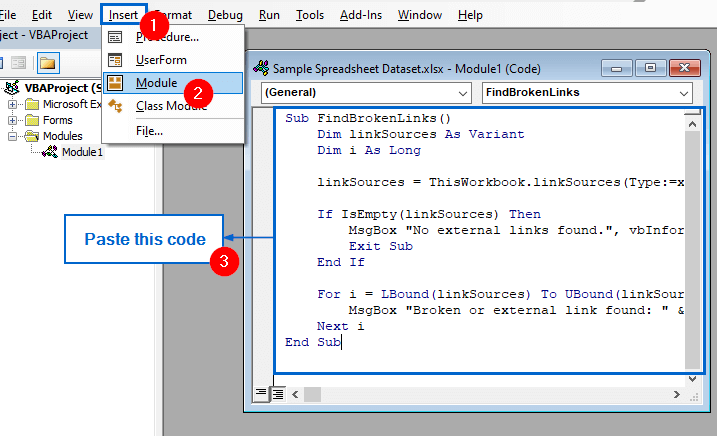Click the View Object icon in Project pane
717x436 pixels.
pos(18,62)
